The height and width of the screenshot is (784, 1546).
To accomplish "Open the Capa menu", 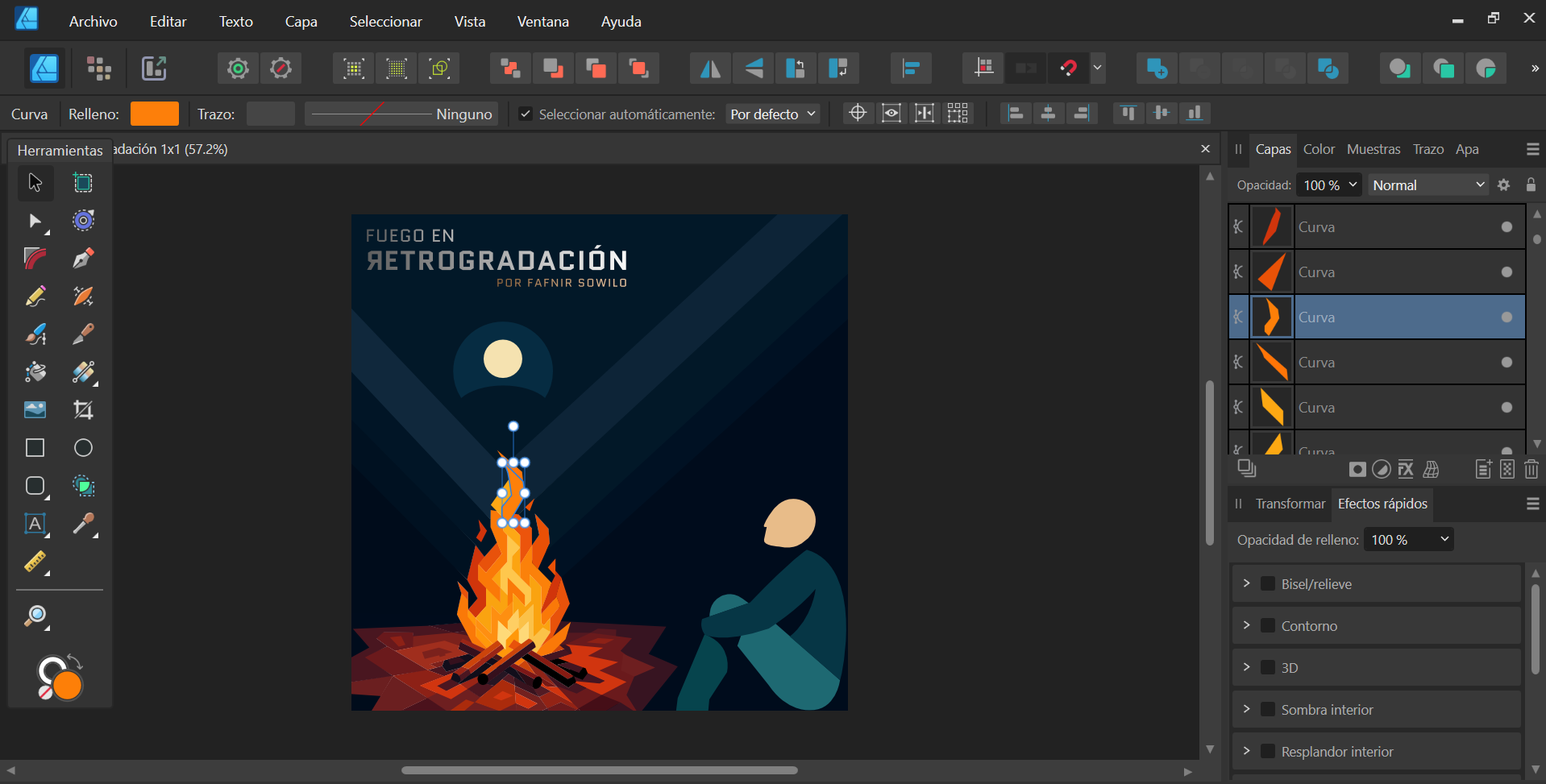I will point(301,22).
